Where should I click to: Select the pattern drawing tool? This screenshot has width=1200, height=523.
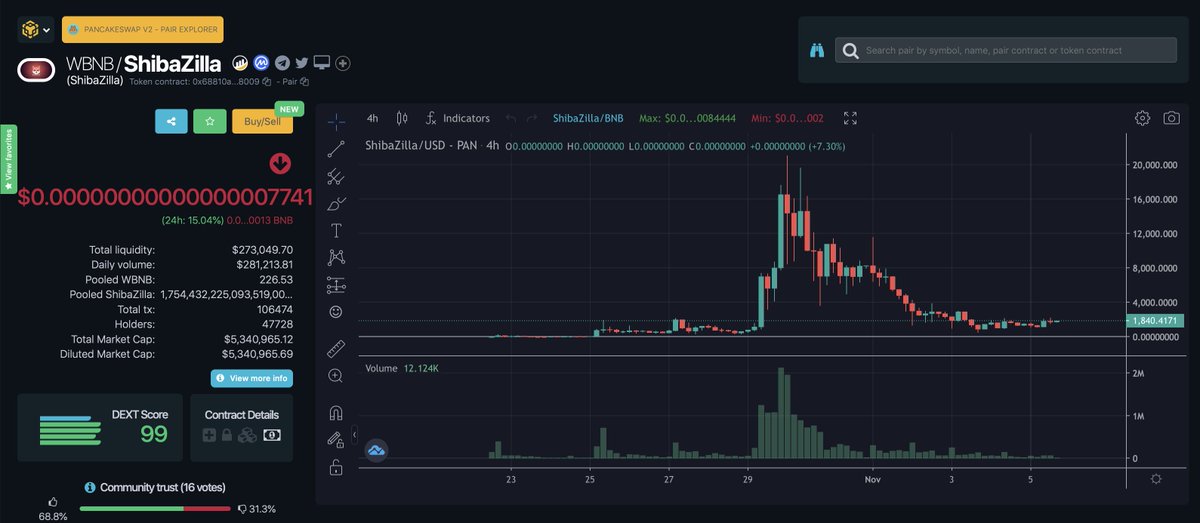click(336, 258)
